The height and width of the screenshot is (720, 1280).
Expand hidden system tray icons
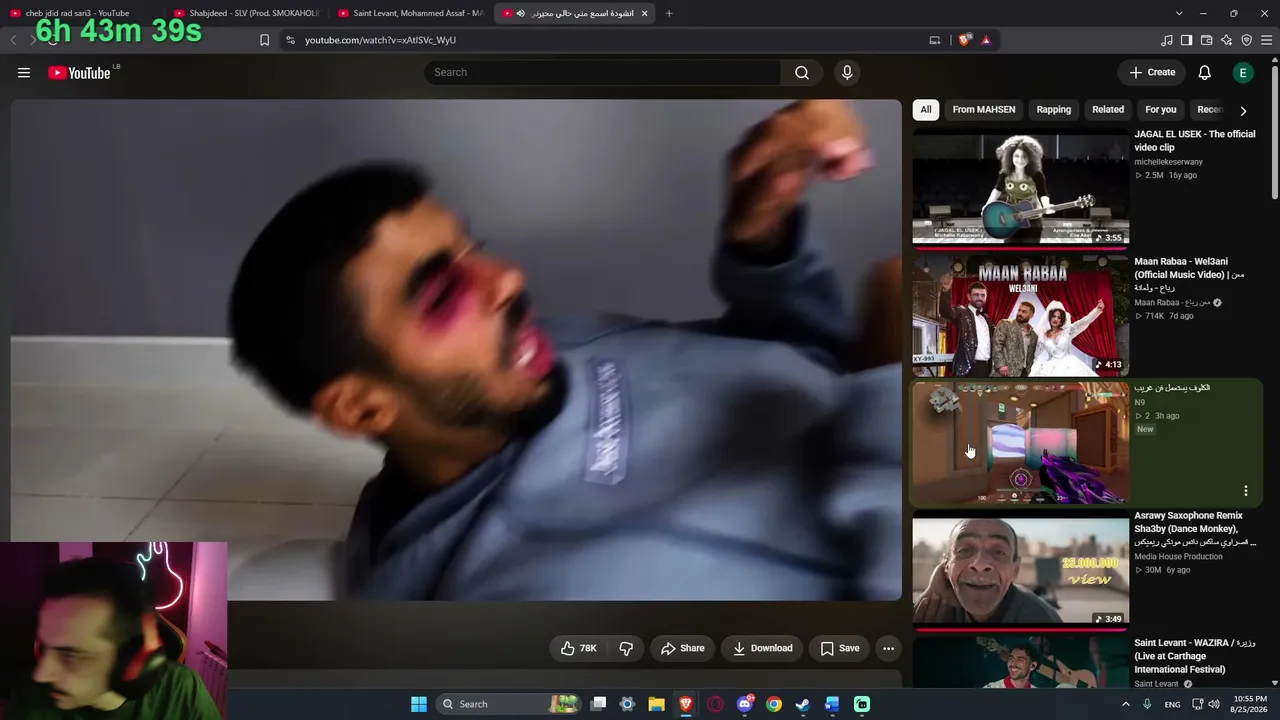pyautogui.click(x=1126, y=704)
